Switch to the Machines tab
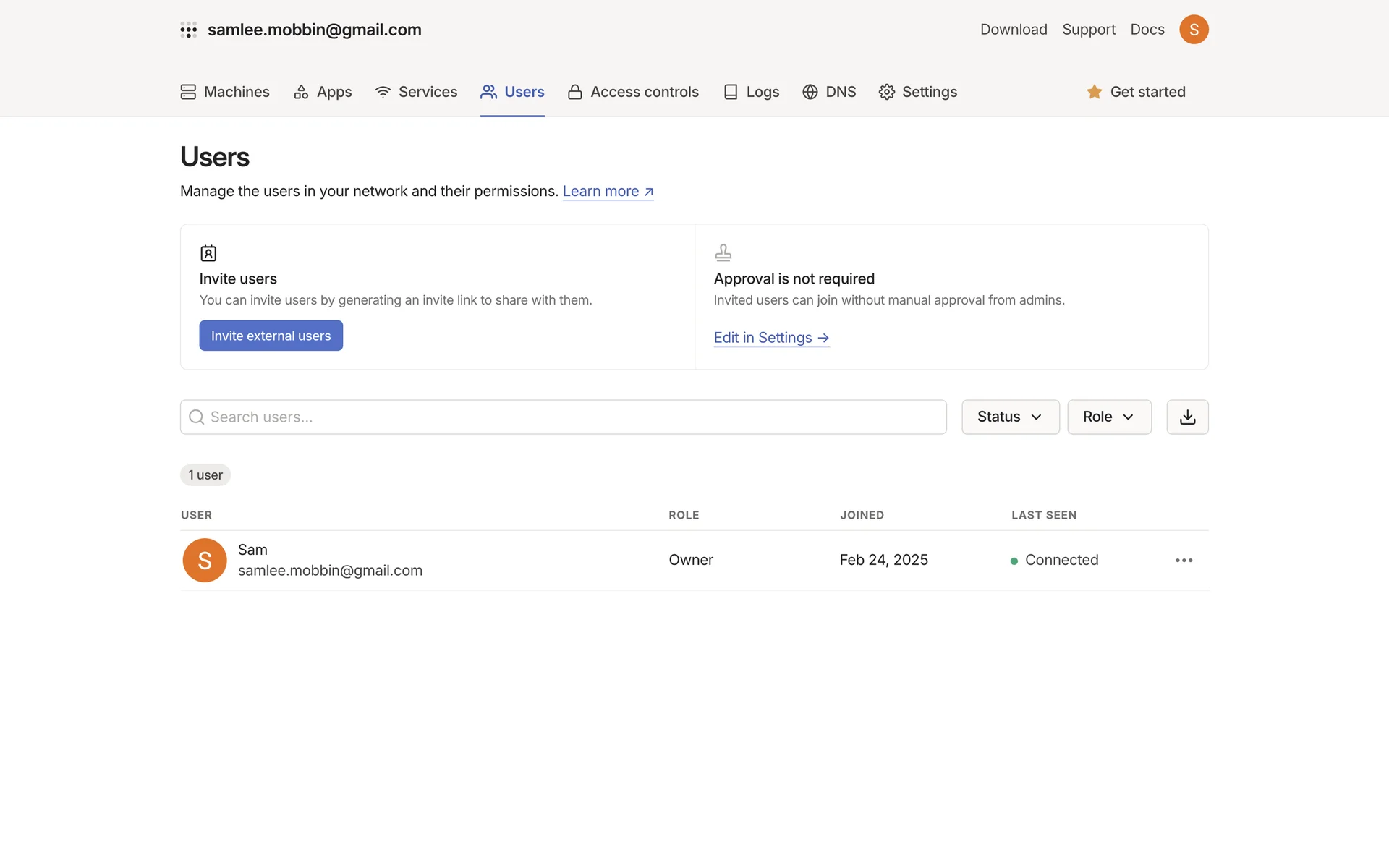The width and height of the screenshot is (1389, 868). pos(225,92)
